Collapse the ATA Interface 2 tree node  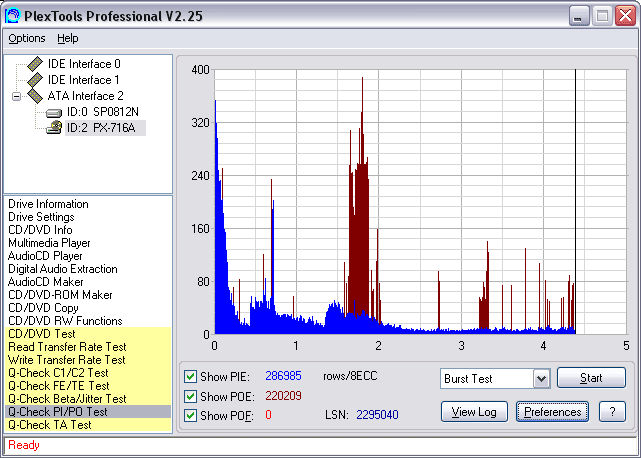pos(16,97)
